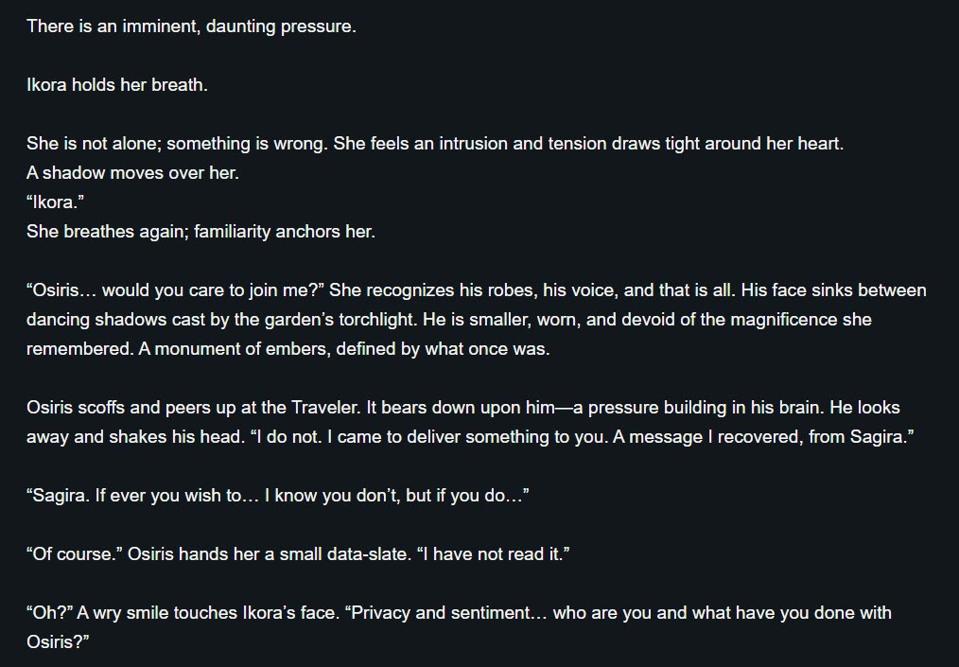Image resolution: width=959 pixels, height=667 pixels.
Task: Click the quote "Of course."
Action: pyautogui.click(x=75, y=554)
